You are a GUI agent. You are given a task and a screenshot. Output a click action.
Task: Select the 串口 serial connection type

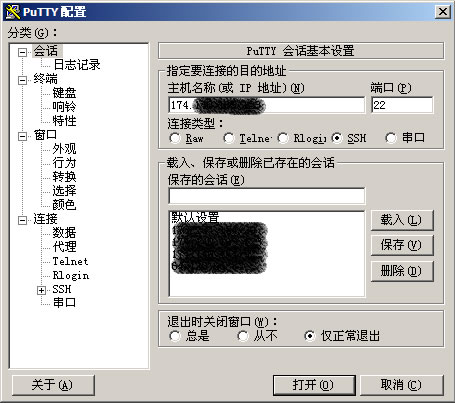click(391, 138)
